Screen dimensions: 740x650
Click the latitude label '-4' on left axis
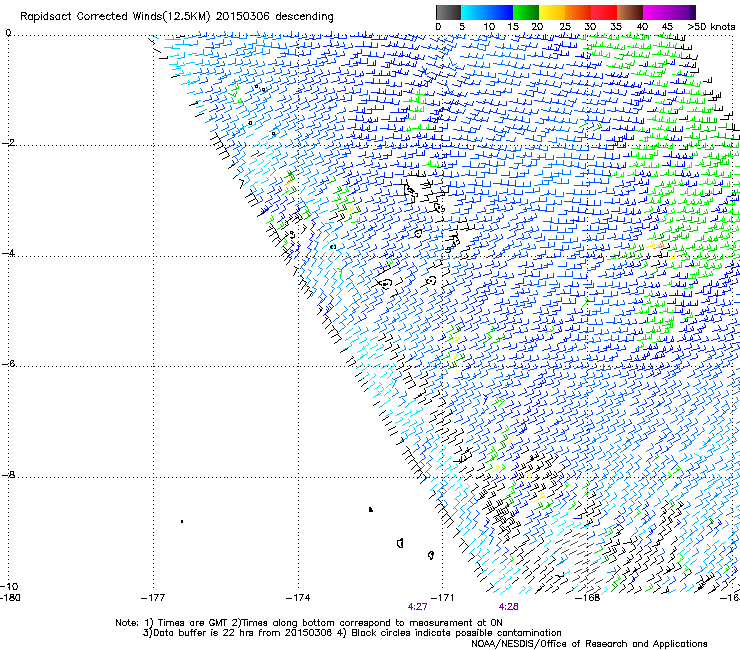tap(8, 253)
